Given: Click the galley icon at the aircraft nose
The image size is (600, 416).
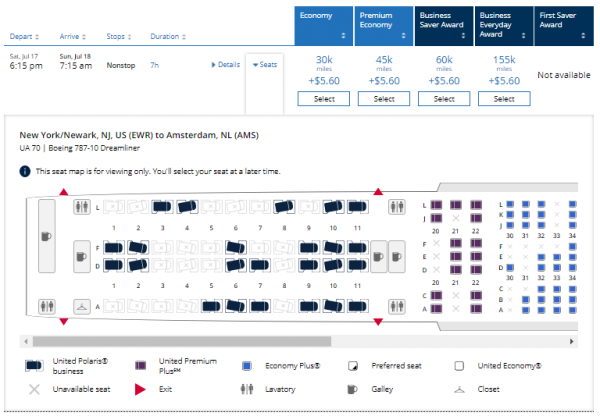Looking at the screenshot, I should click(46, 237).
